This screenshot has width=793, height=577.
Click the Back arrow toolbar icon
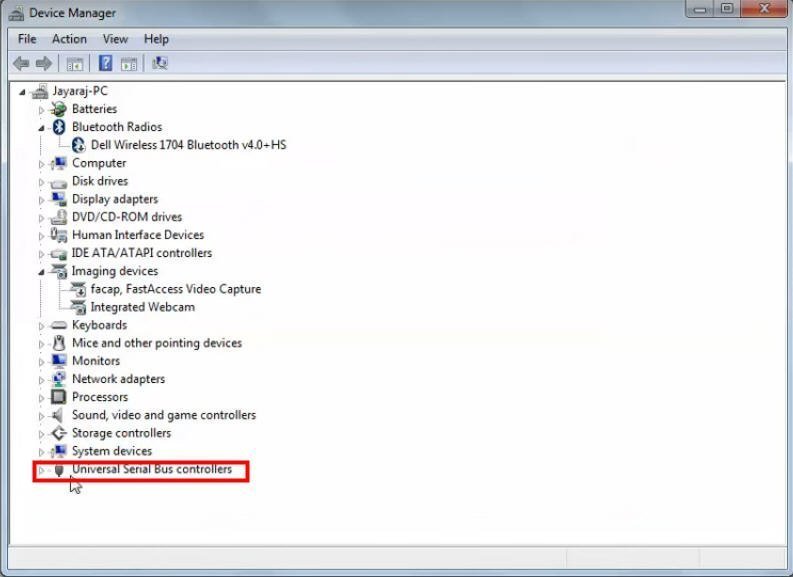21,64
